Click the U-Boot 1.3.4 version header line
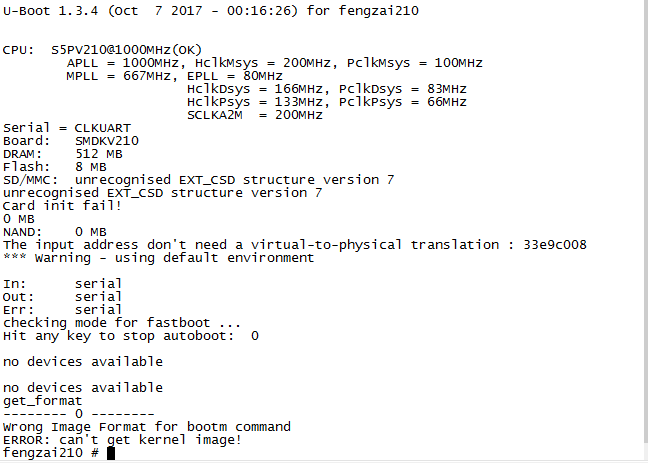This screenshot has width=648, height=463. tap(211, 11)
